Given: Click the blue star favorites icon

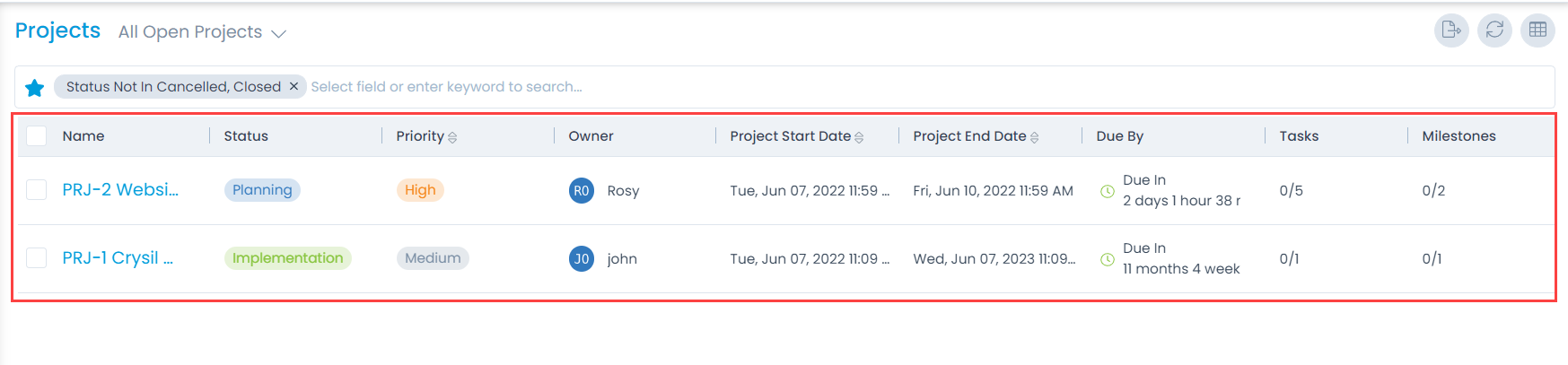Looking at the screenshot, I should [x=35, y=87].
